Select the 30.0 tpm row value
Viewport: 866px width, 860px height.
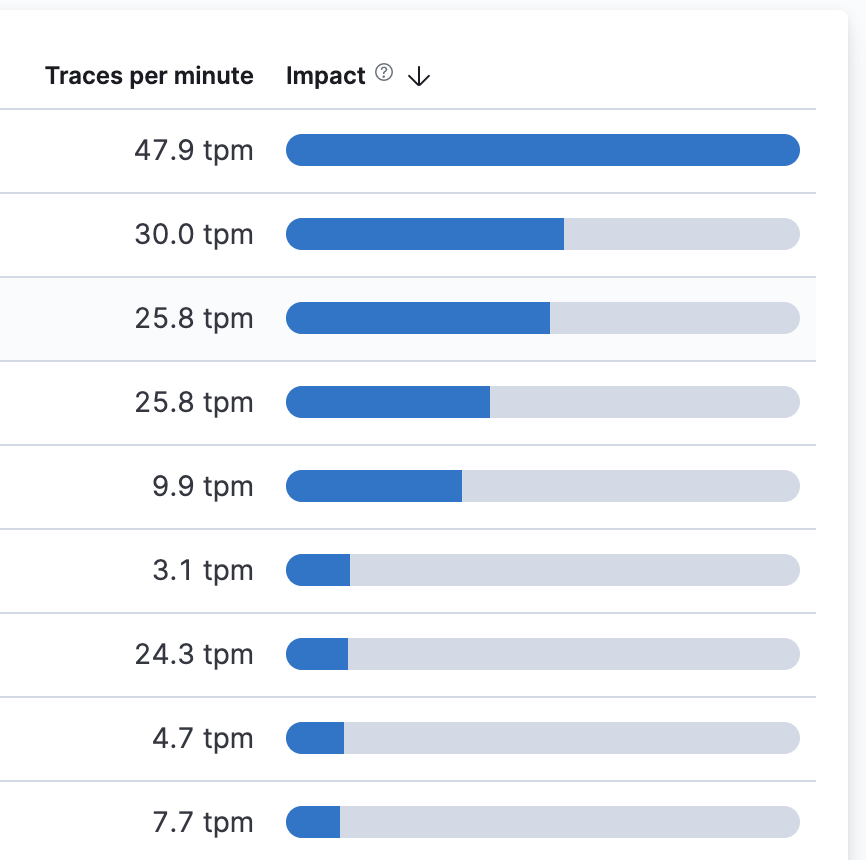tap(194, 234)
